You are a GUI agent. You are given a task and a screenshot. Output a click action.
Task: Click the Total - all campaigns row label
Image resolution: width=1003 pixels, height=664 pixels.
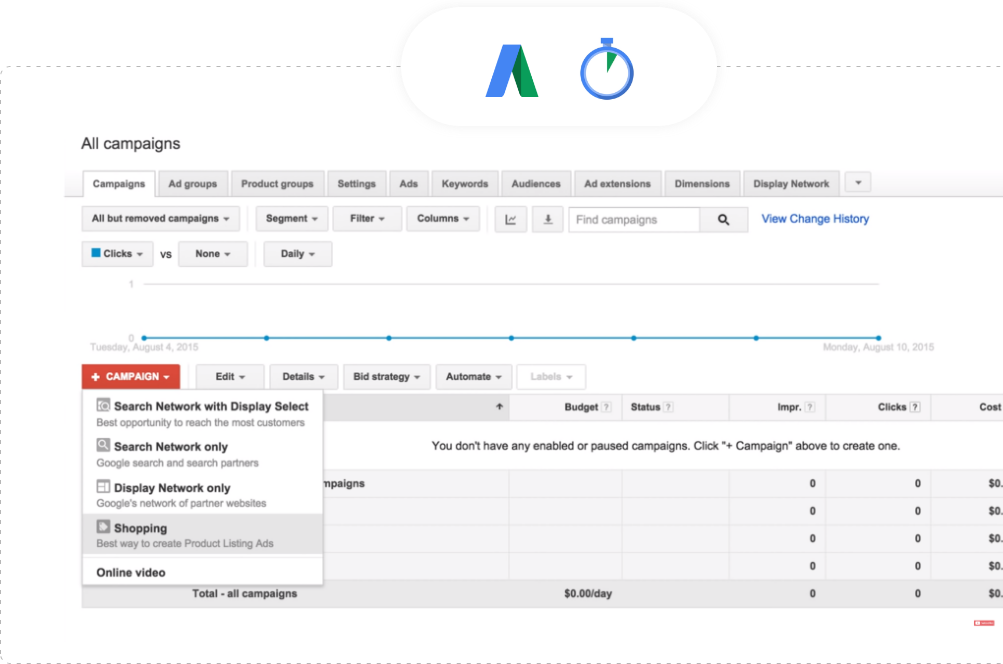click(244, 594)
